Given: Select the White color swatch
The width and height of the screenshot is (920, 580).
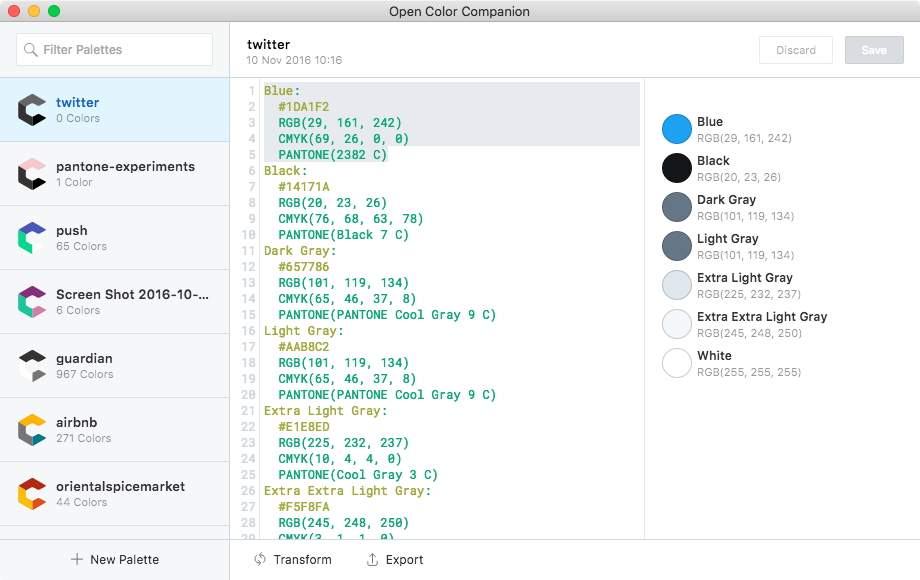Looking at the screenshot, I should (677, 363).
